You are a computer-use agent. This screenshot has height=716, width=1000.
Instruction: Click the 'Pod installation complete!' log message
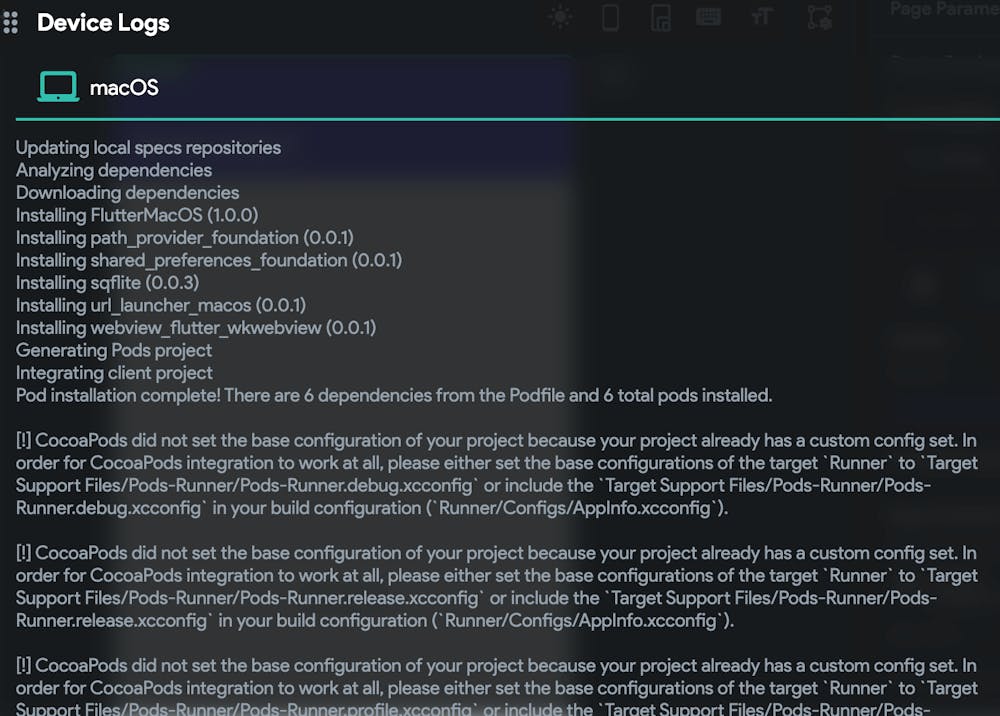click(393, 395)
